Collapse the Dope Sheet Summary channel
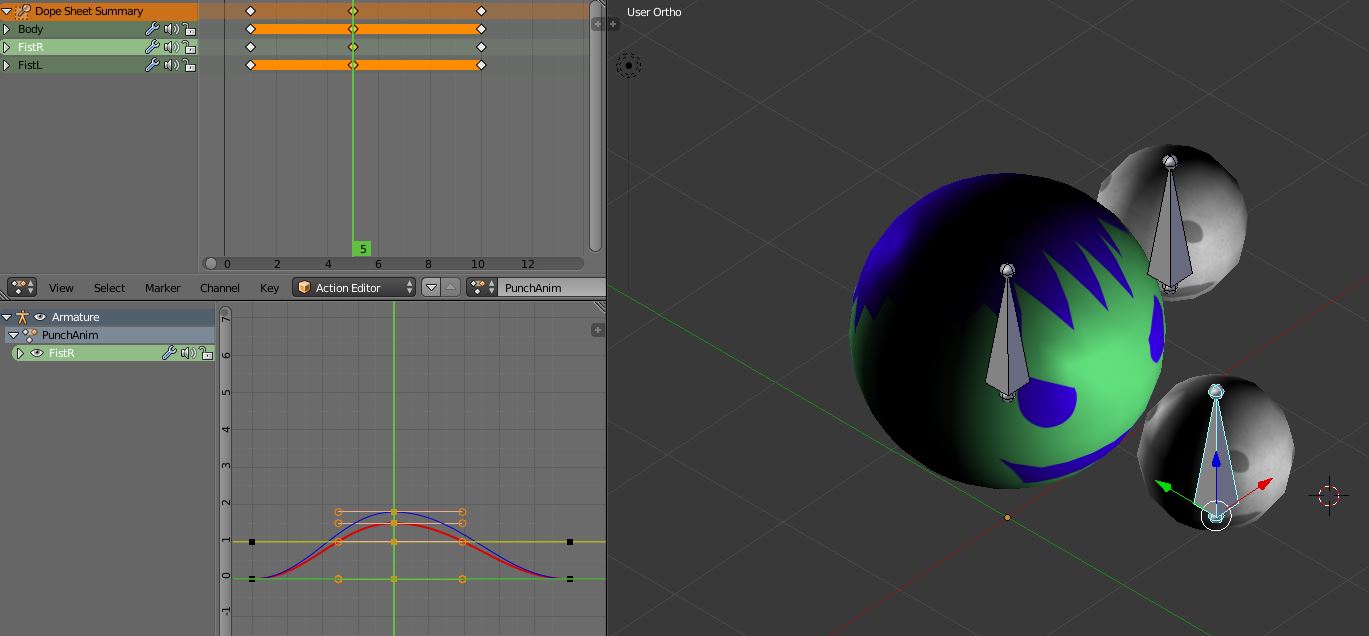The image size is (1369, 636). [x=7, y=11]
